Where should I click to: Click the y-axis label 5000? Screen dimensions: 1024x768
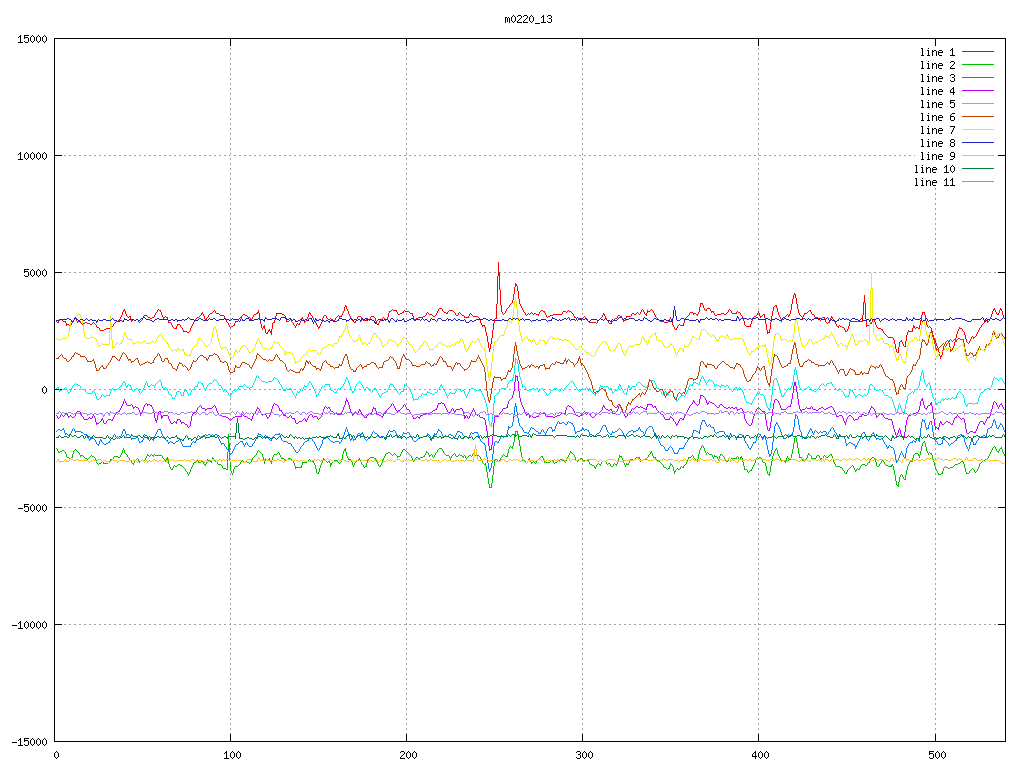pos(35,273)
